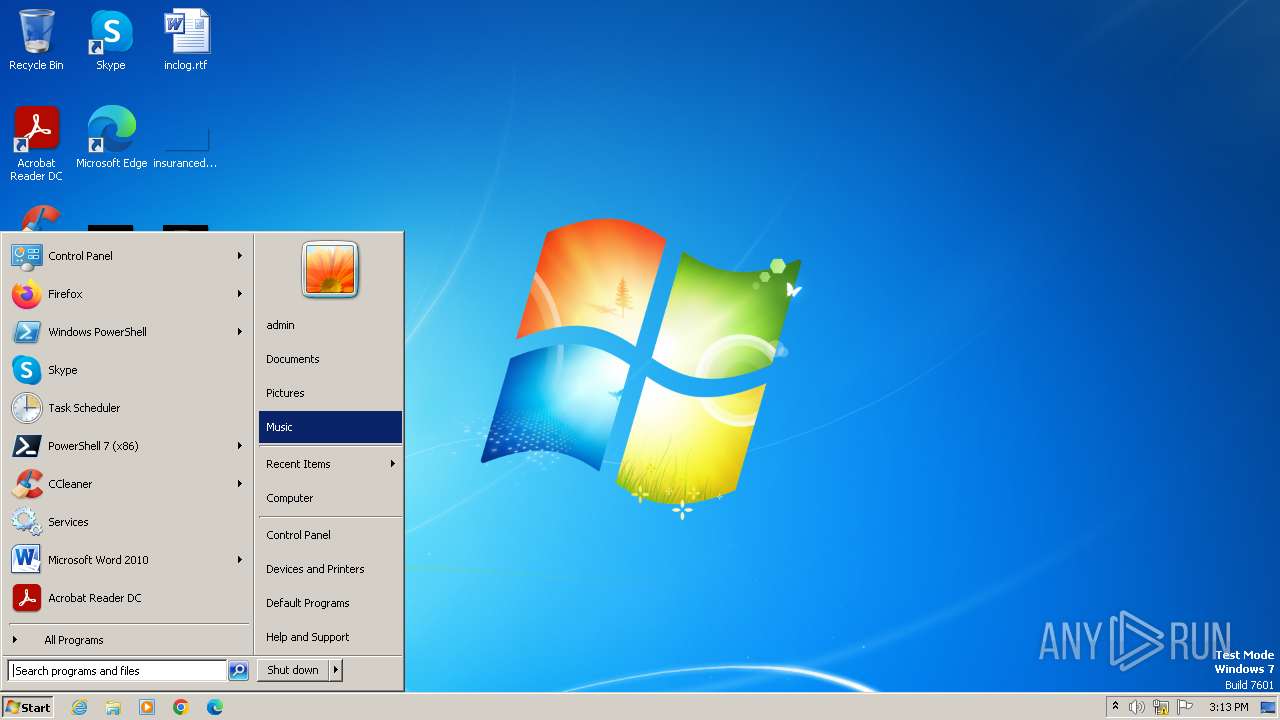This screenshot has height=720, width=1280.
Task: Expand the Firefox jump list arrow
Action: point(240,294)
